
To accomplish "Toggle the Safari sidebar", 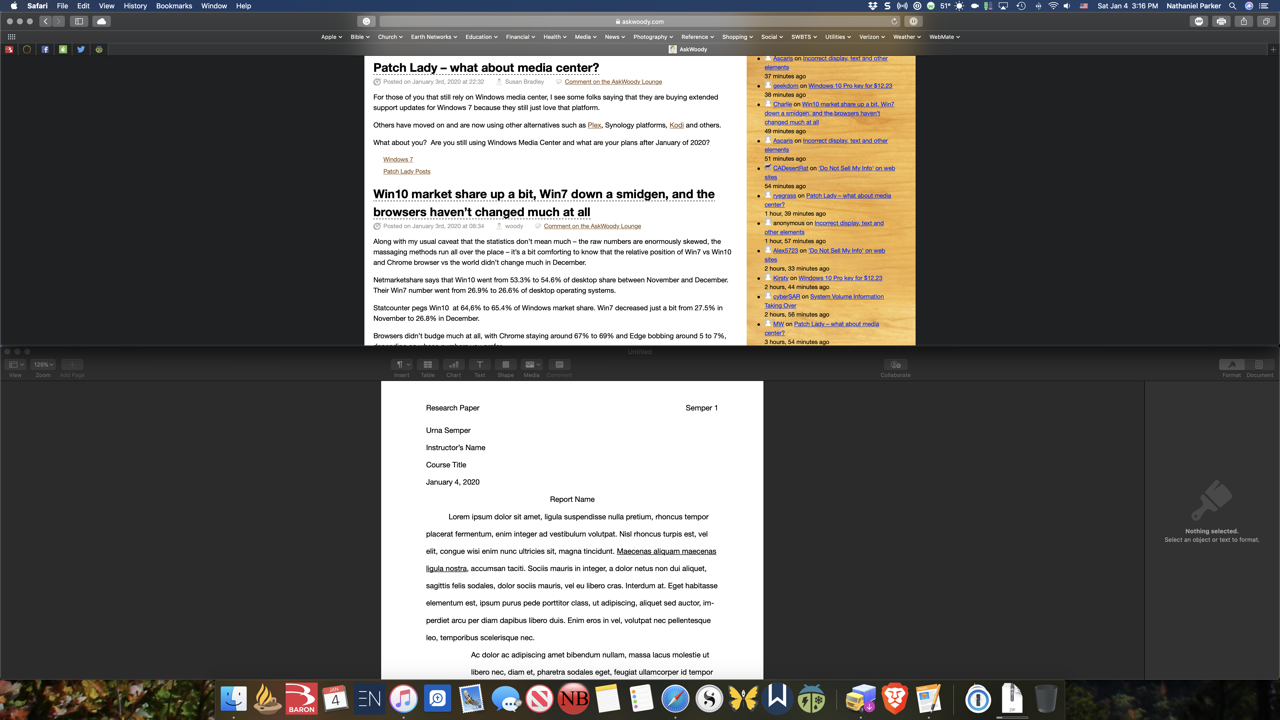I will tap(79, 21).
